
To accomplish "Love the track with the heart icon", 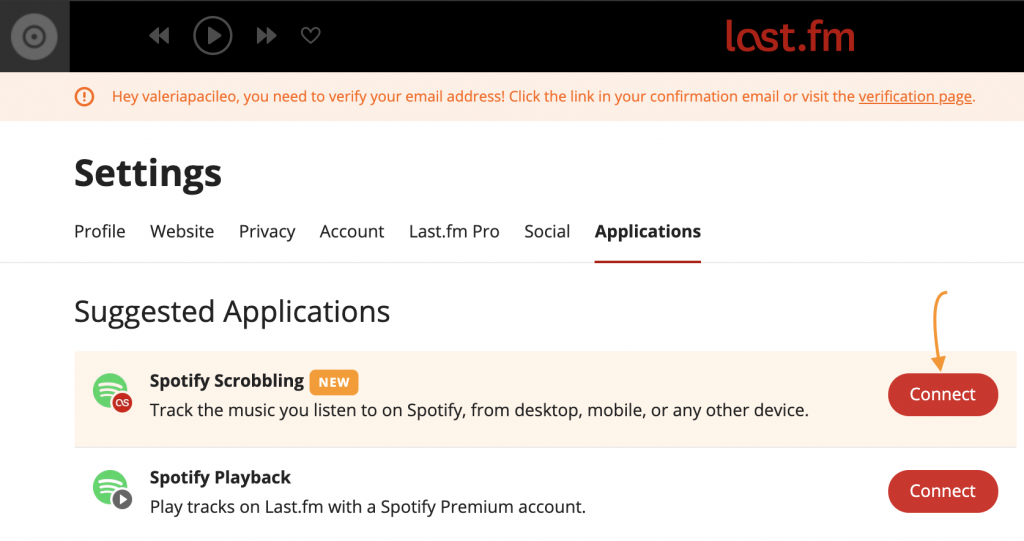I will pyautogui.click(x=311, y=35).
